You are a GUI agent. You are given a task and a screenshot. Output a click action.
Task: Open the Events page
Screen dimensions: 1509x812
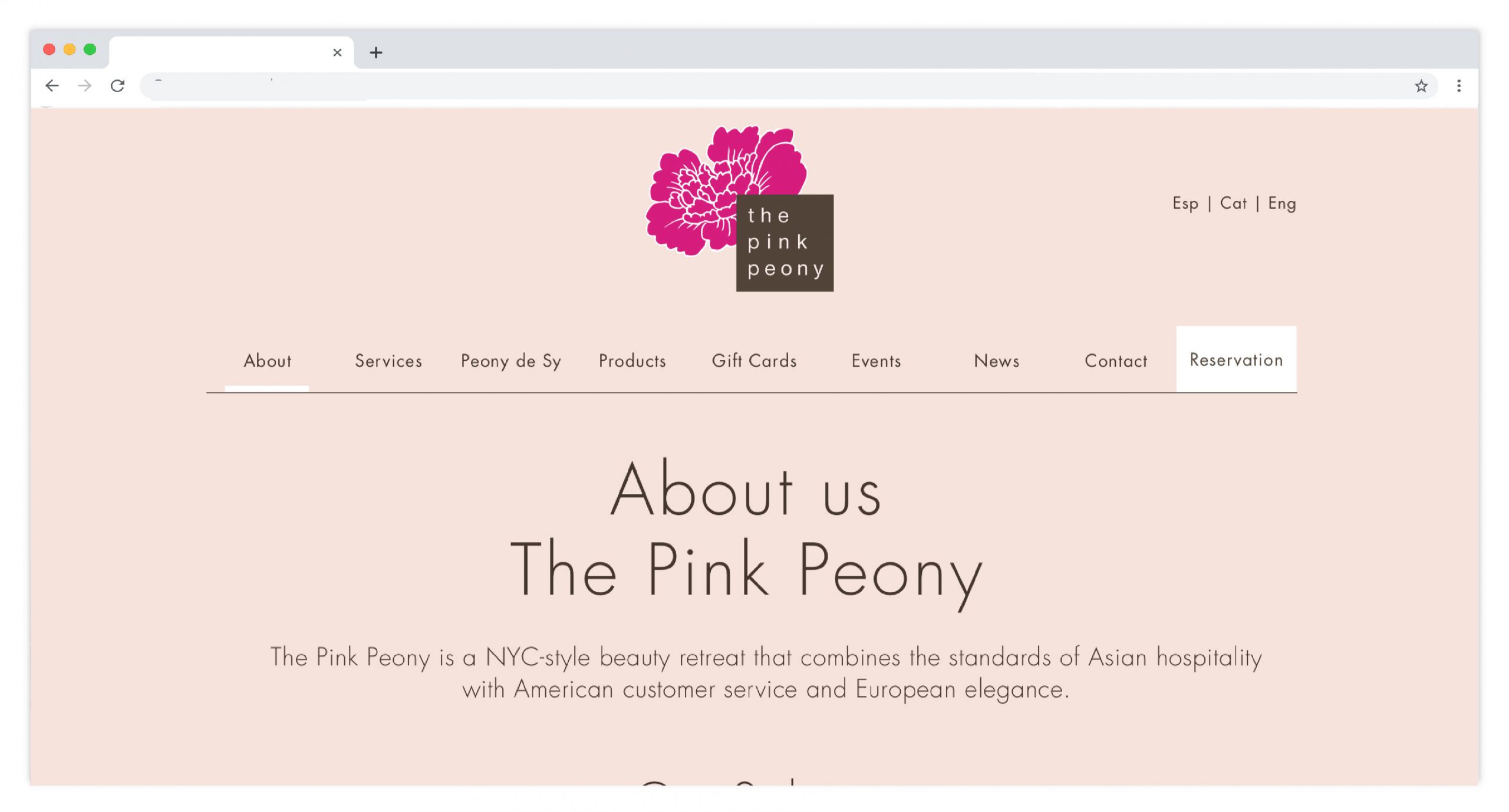876,361
